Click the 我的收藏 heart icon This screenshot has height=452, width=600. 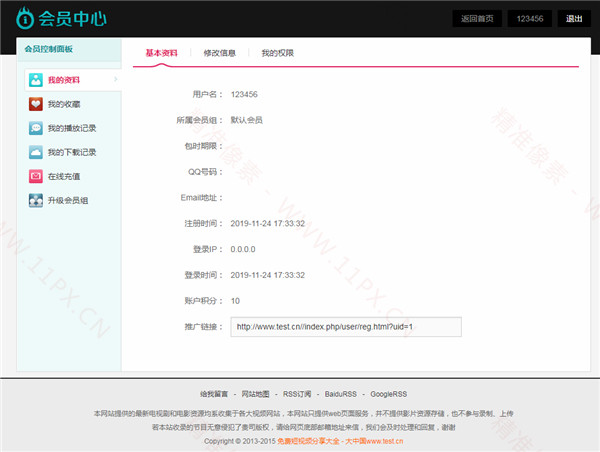(x=35, y=104)
